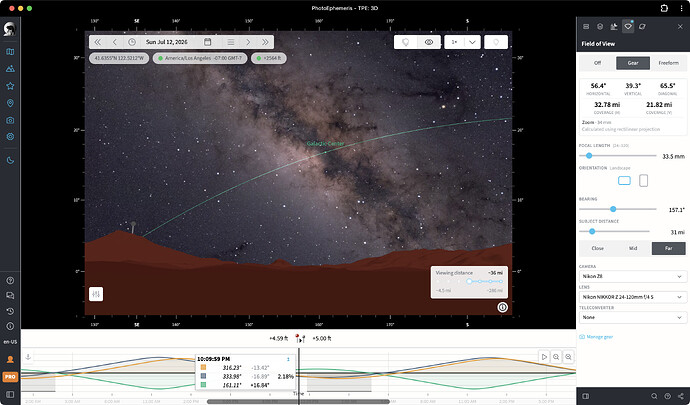Play the timeline animation

tap(544, 357)
